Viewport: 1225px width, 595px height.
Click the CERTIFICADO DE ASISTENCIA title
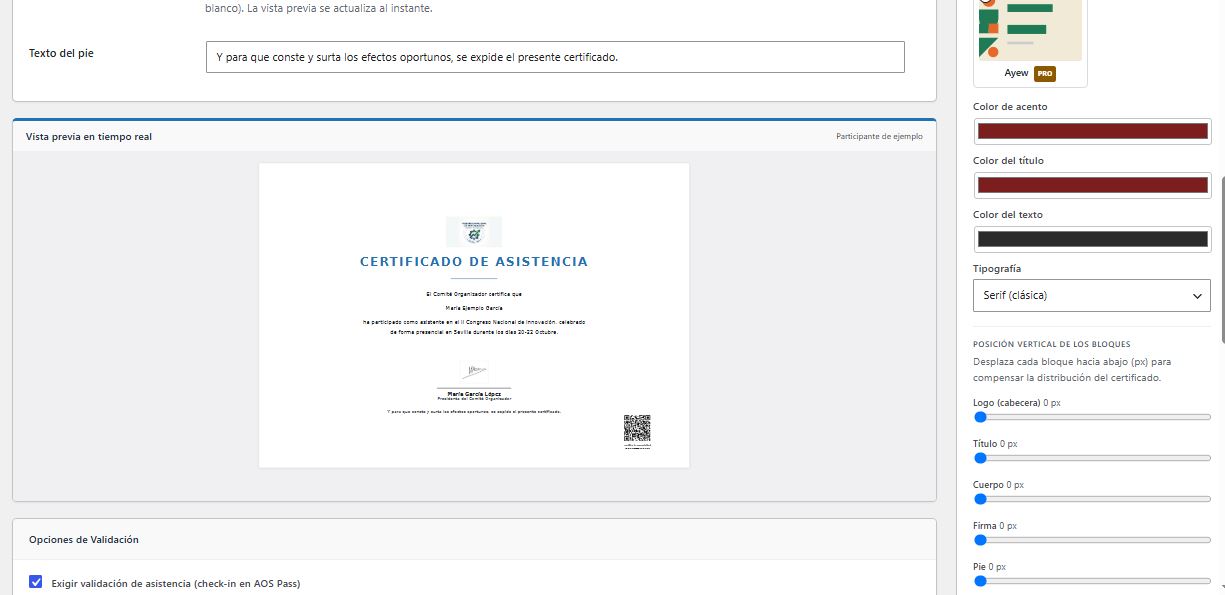[x=474, y=262]
